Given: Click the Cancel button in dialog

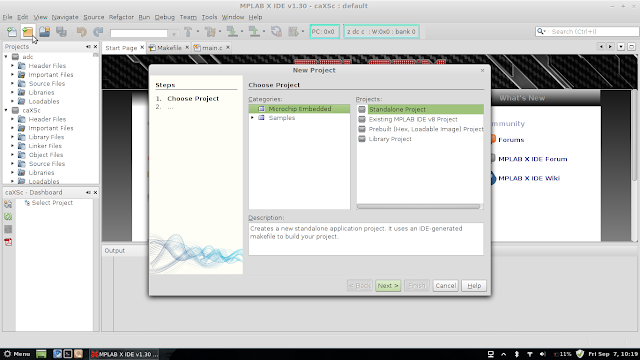Looking at the screenshot, I should (x=445, y=286).
